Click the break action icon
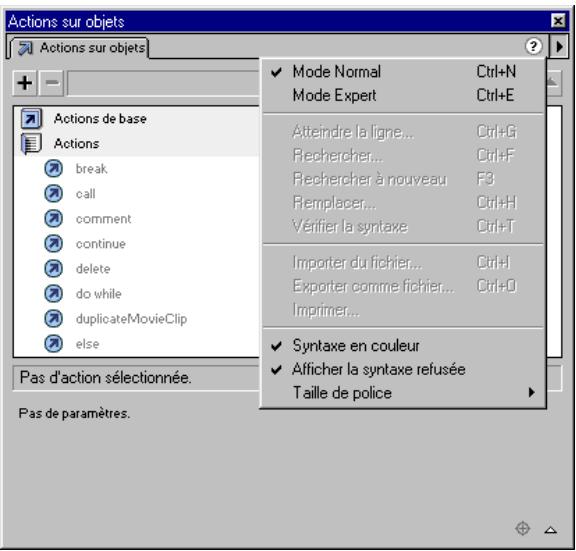The height and width of the screenshot is (551, 576). 54,169
